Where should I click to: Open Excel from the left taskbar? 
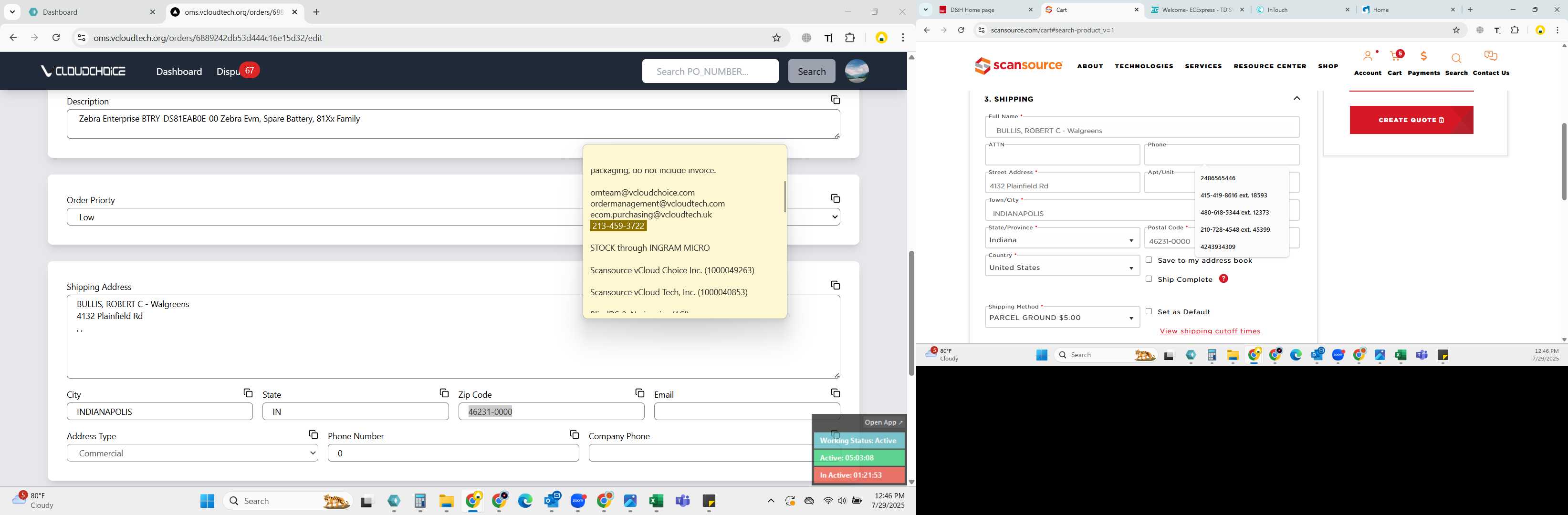click(656, 501)
